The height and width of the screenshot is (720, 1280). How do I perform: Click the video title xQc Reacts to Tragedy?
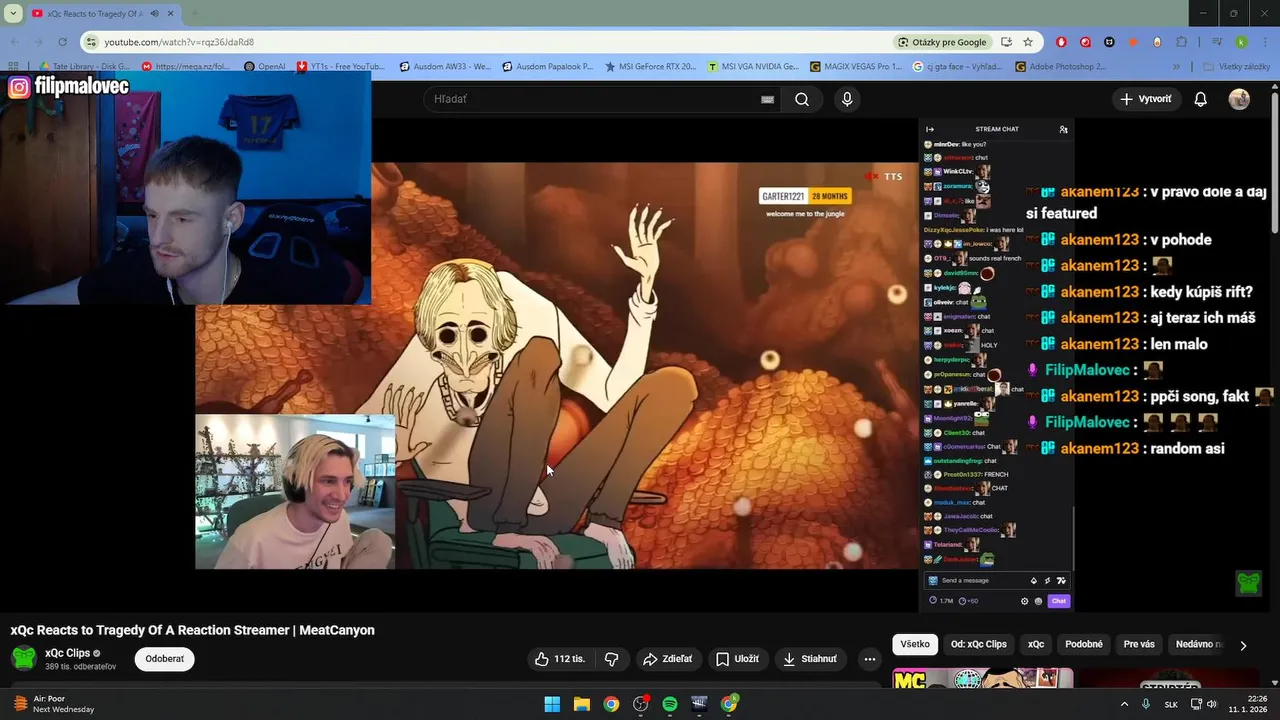point(193,630)
